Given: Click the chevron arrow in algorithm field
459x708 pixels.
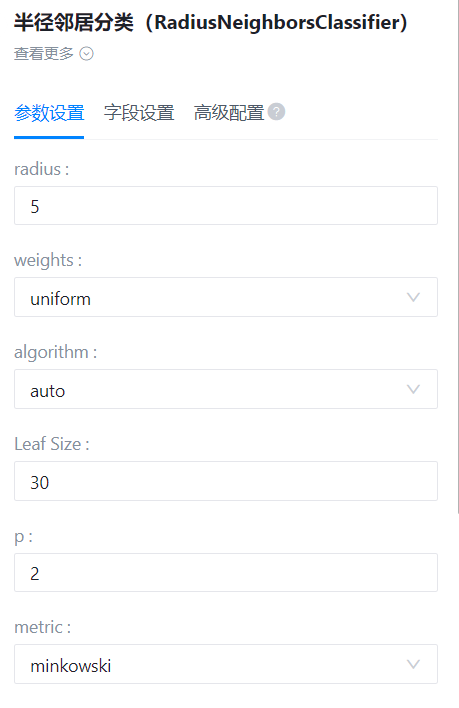Looking at the screenshot, I should [413, 389].
